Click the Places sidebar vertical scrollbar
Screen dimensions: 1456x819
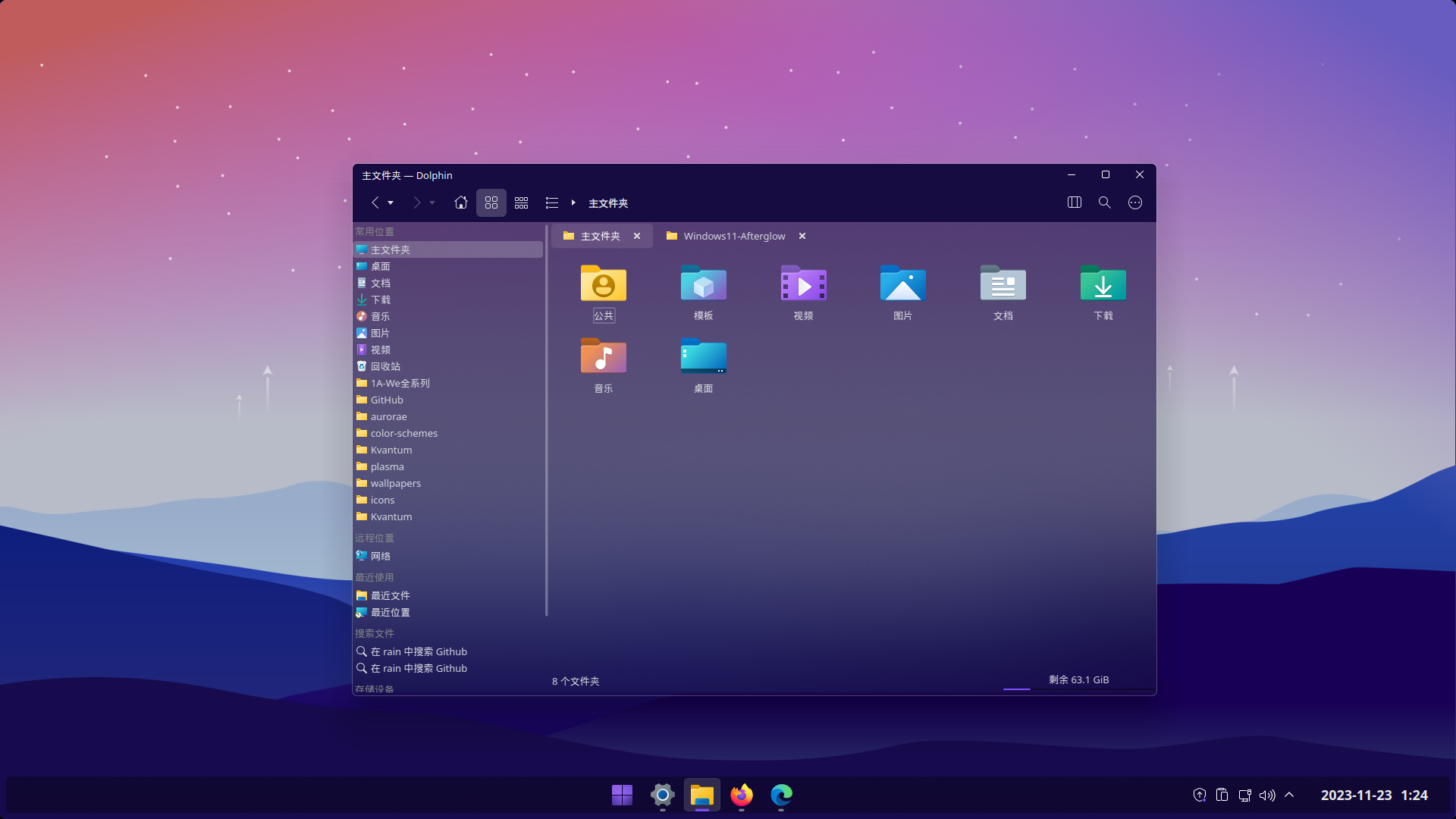pyautogui.click(x=546, y=421)
